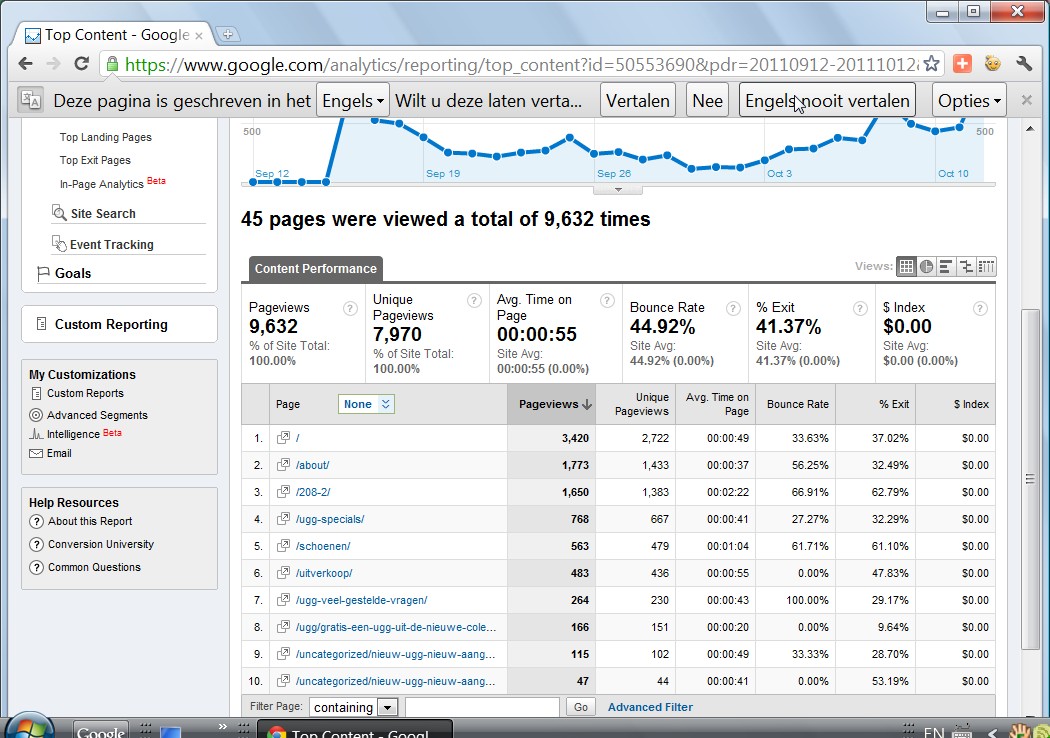Open About this Report help
The height and width of the screenshot is (738, 1050).
pyautogui.click(x=90, y=521)
